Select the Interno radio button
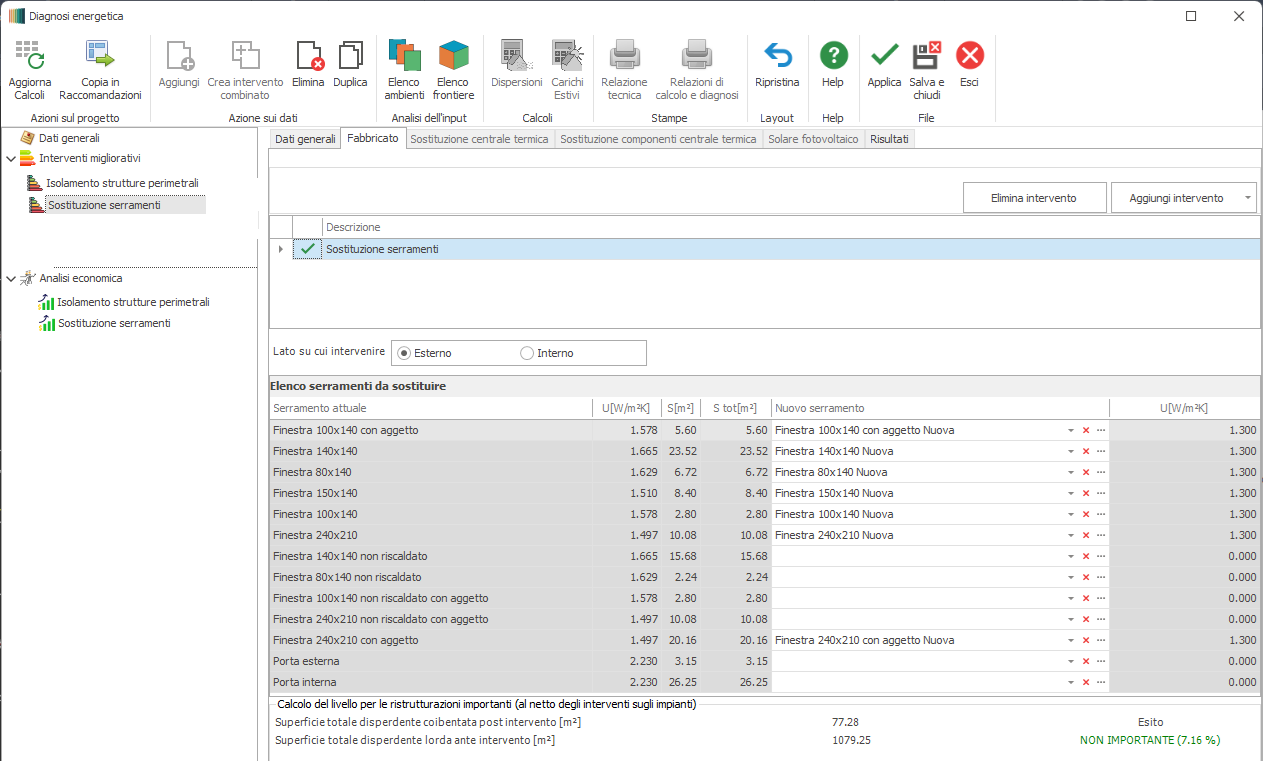Screen dimensions: 1263x761 pos(527,353)
